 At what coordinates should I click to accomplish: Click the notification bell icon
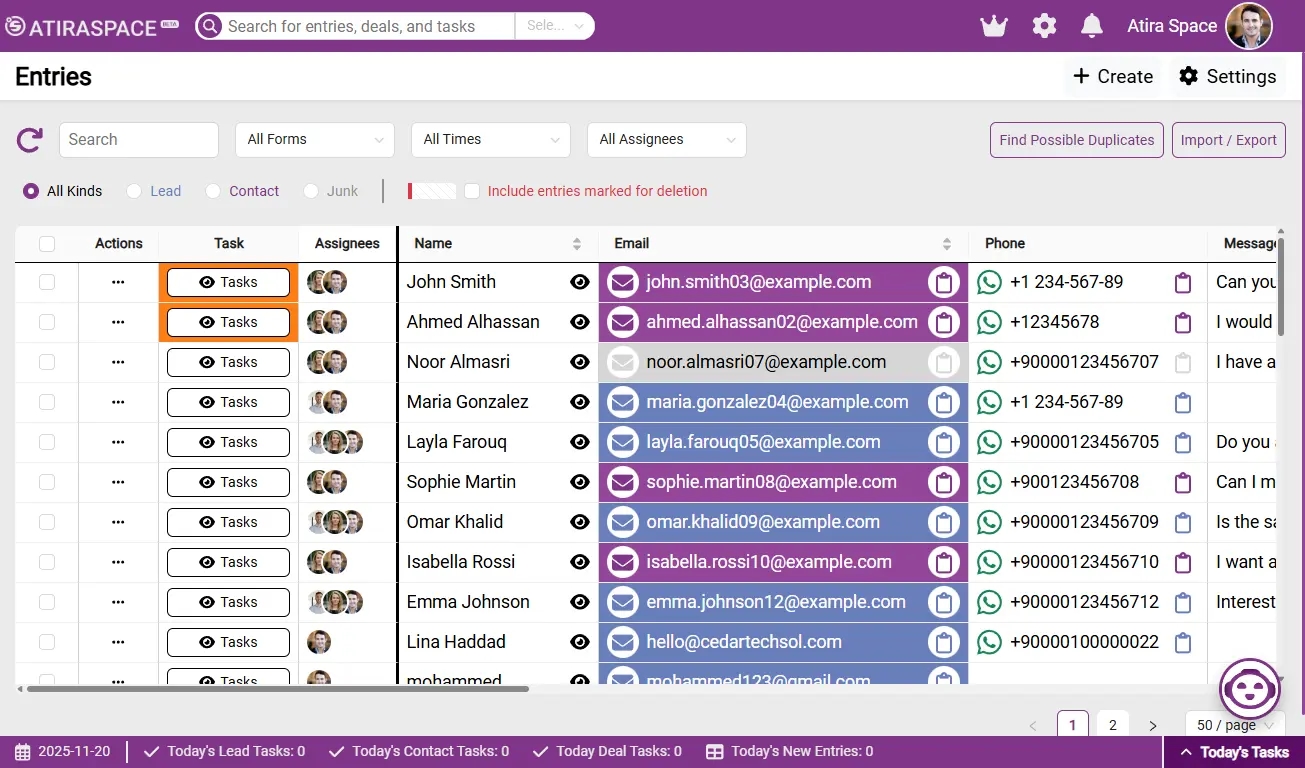pos(1091,25)
